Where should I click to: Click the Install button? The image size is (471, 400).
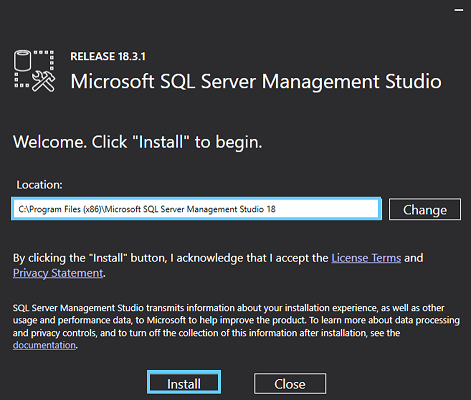tap(184, 383)
